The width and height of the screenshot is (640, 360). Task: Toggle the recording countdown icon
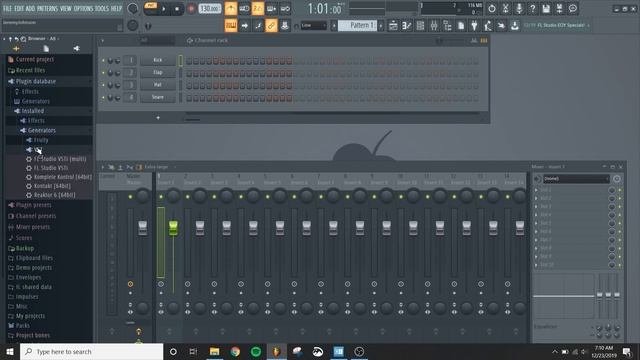tap(258, 8)
